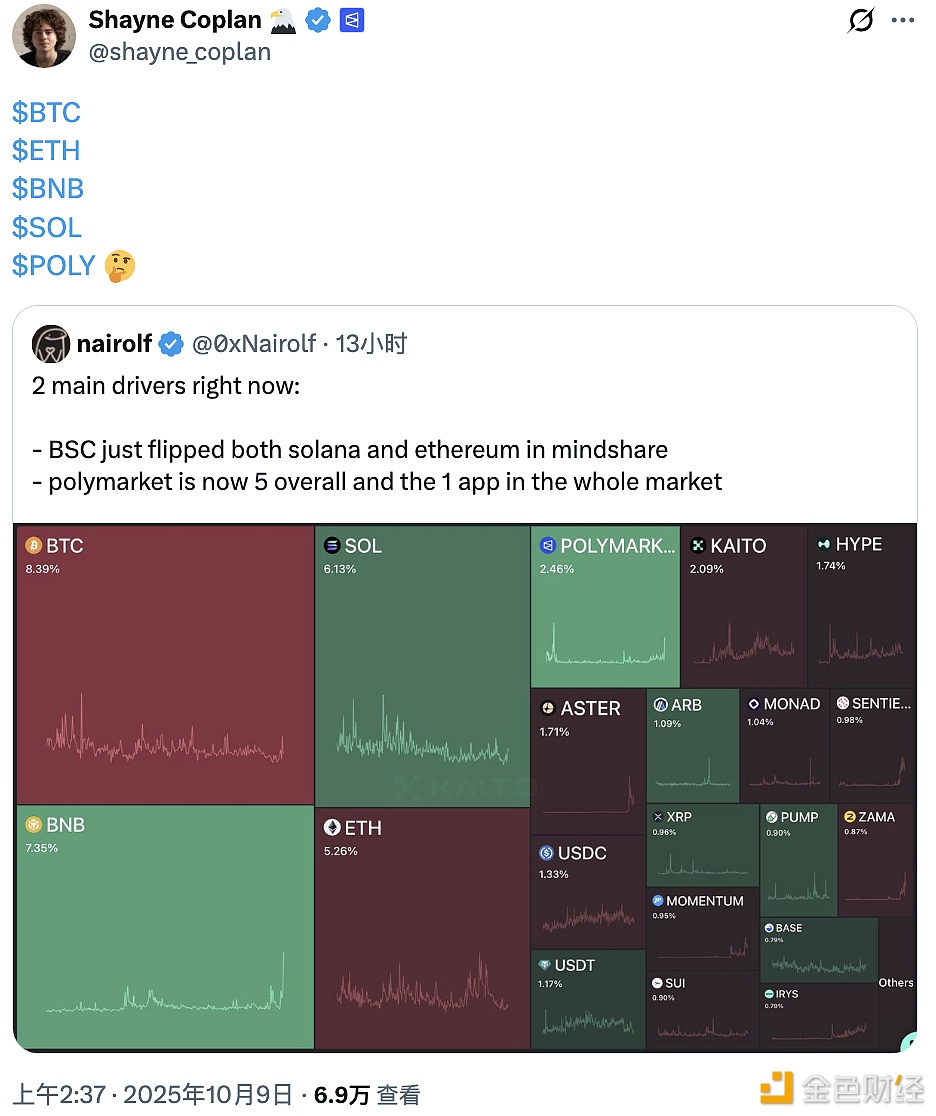Open the Grok icon at top right
936x1116 pixels.
(x=861, y=20)
